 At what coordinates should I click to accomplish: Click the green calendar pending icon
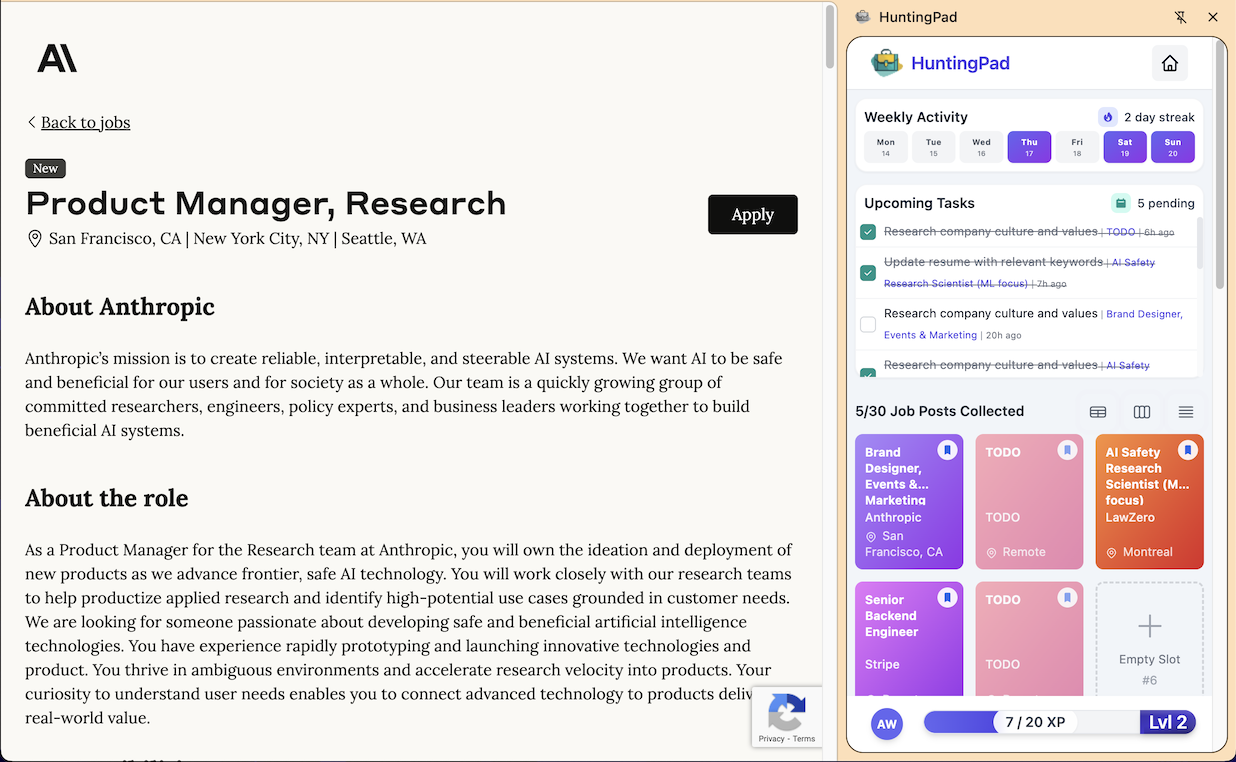[1121, 203]
